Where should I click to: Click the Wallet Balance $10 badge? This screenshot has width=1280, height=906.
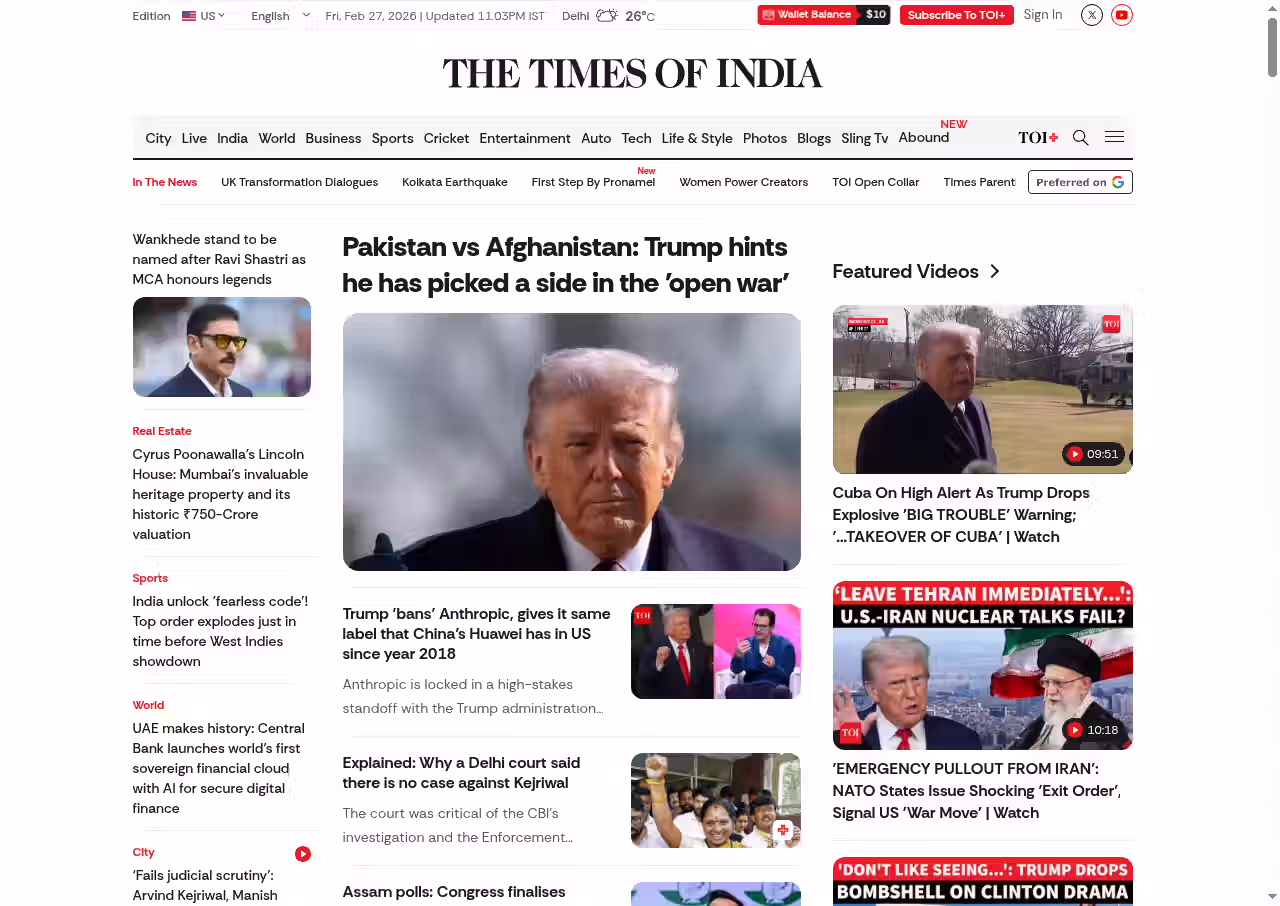tap(824, 15)
